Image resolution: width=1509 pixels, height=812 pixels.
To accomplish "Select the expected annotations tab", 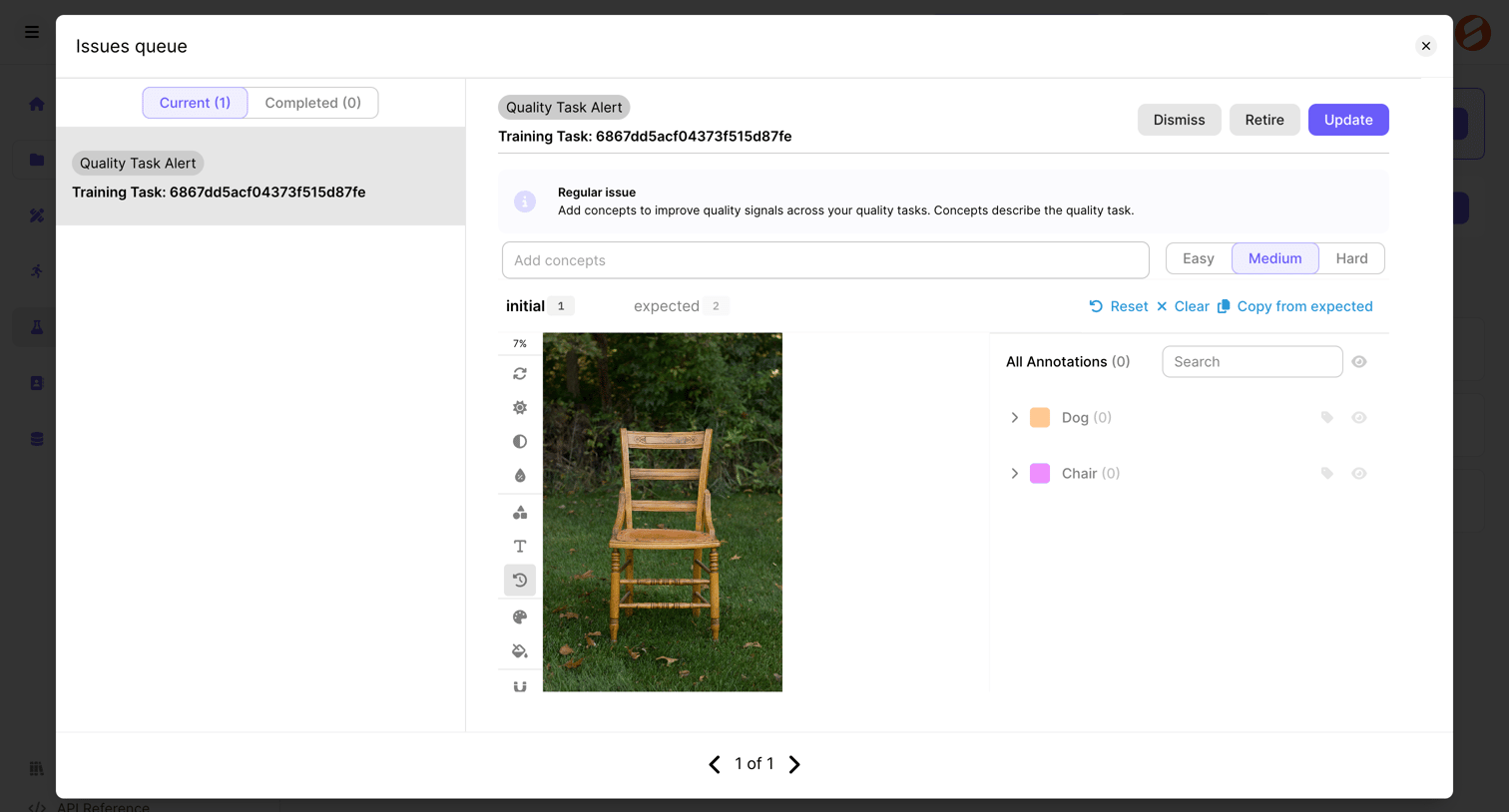I will [681, 306].
